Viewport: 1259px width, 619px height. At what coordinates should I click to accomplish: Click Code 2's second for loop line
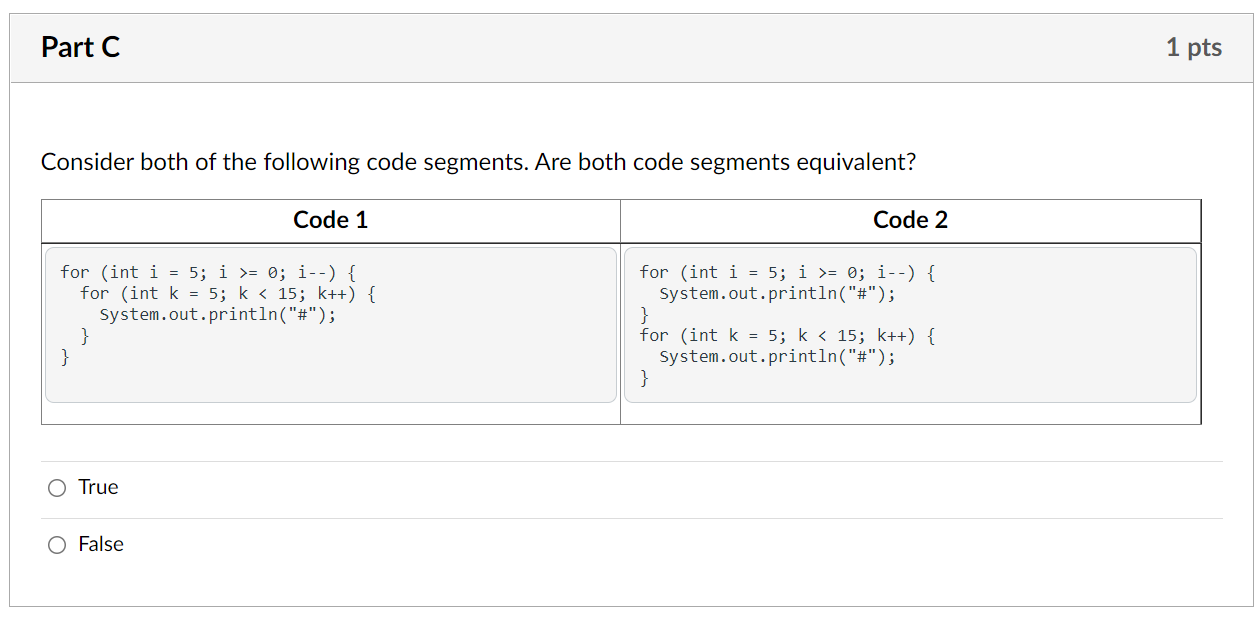point(787,336)
